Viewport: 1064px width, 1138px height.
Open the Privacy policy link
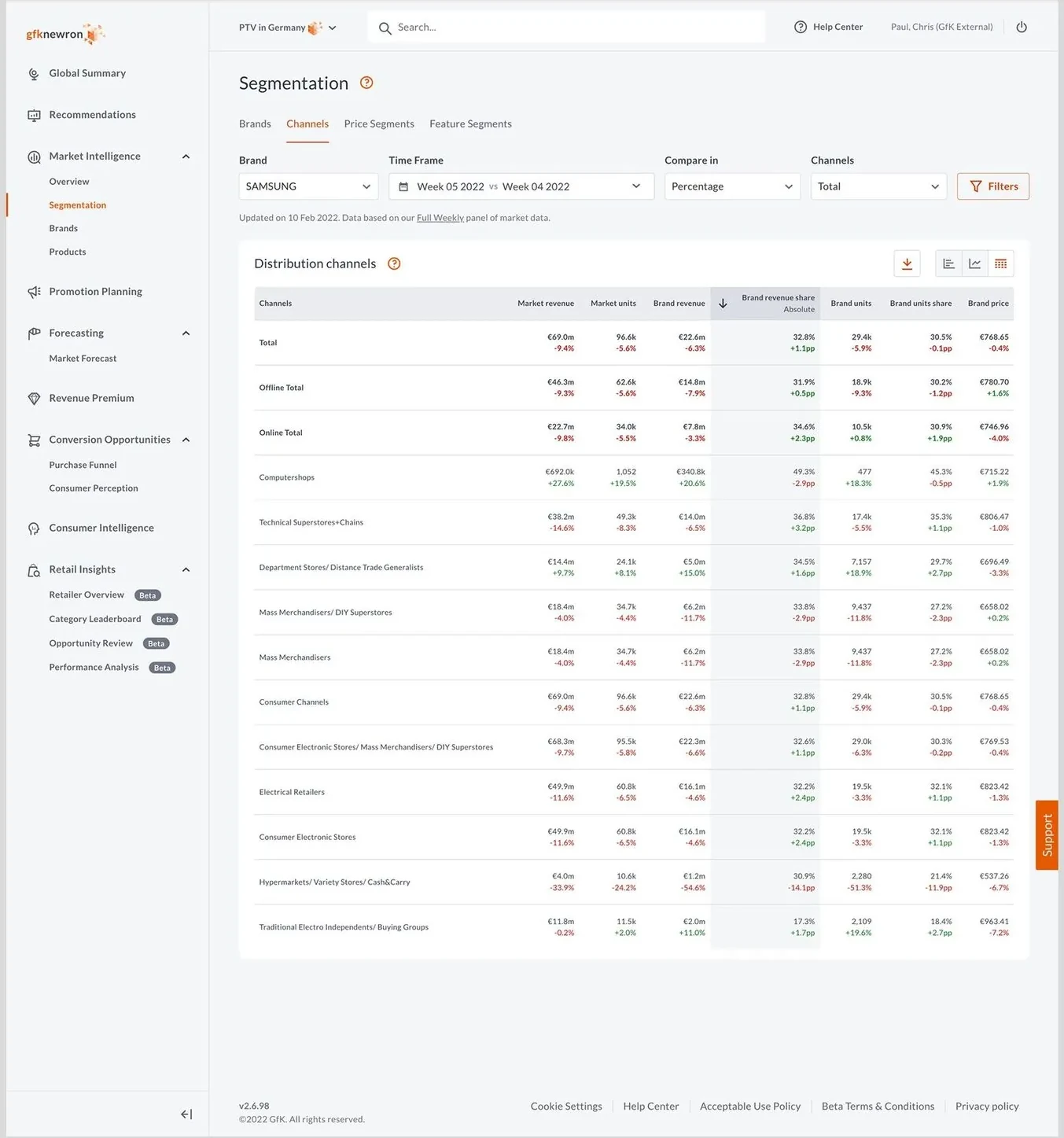click(987, 1107)
